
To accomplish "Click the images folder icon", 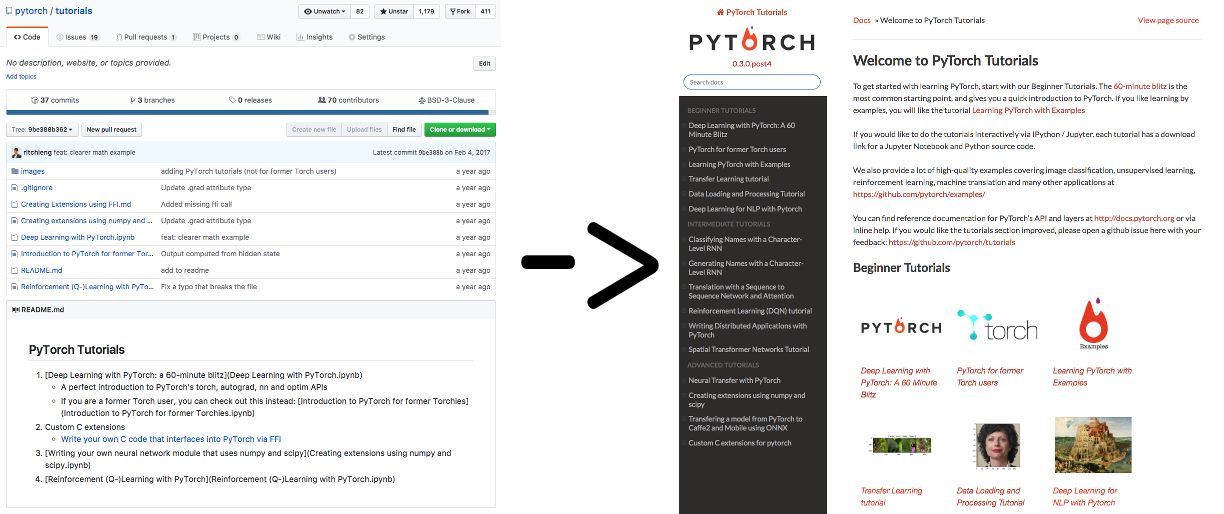I will [x=14, y=171].
